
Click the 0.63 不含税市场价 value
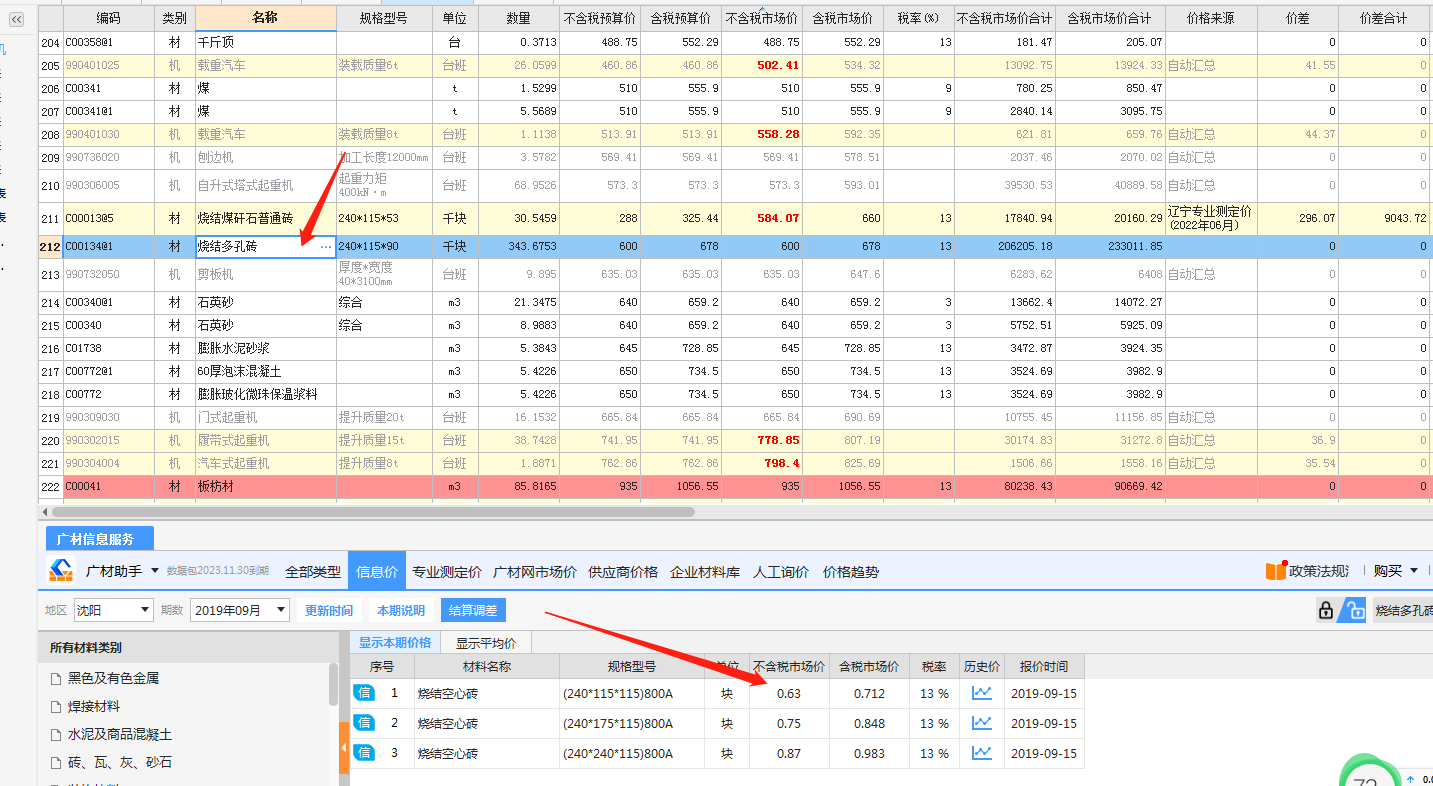[789, 693]
